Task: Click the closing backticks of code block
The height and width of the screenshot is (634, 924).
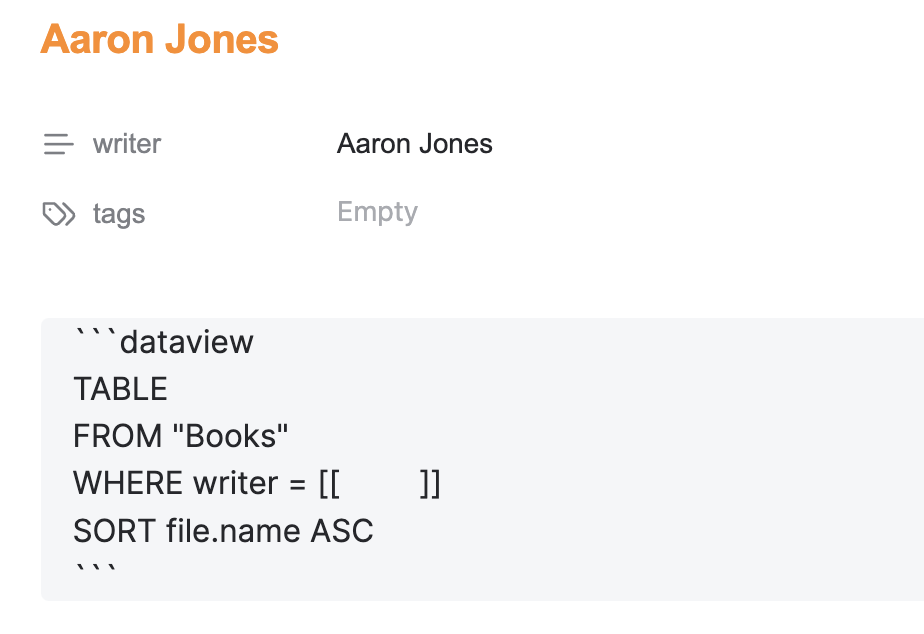Action: [96, 570]
